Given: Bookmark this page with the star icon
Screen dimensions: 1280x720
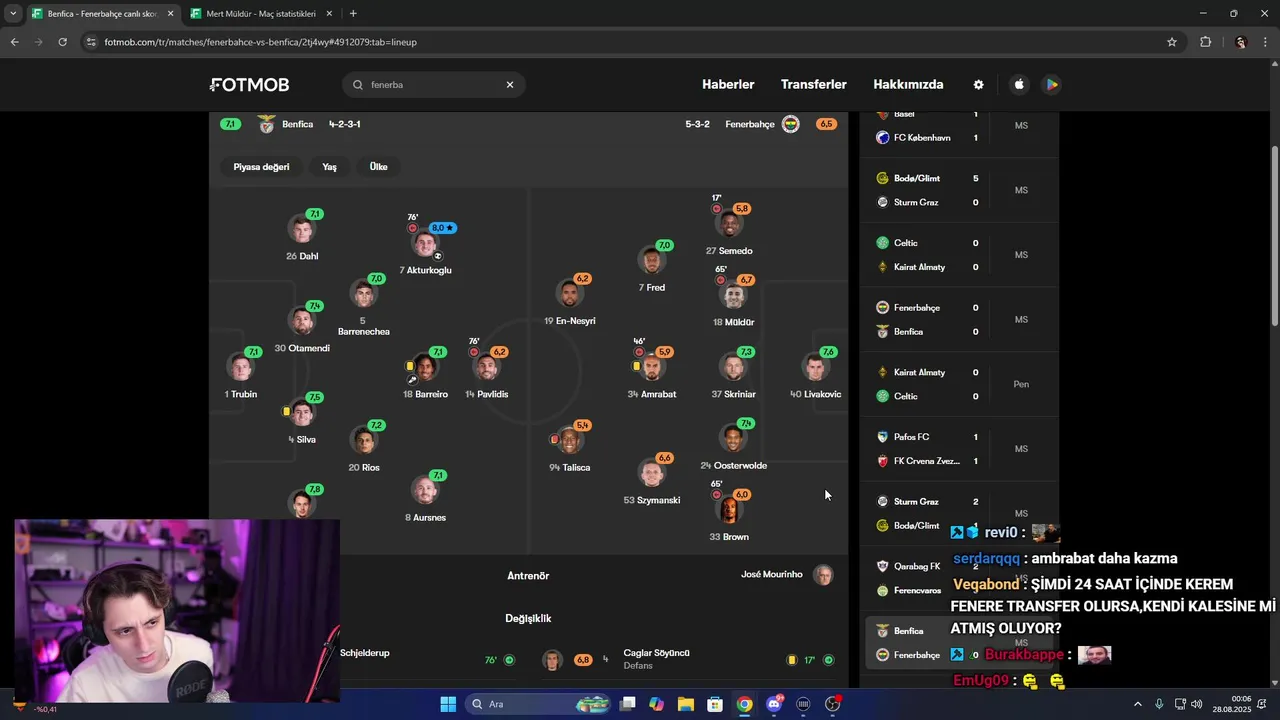Looking at the screenshot, I should pos(1172,42).
